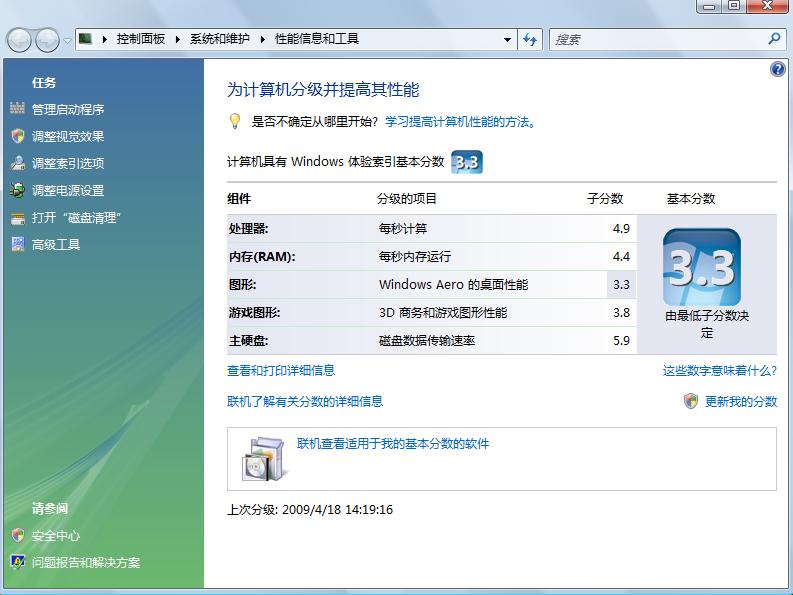Open 调整电源设置 task link

point(68,191)
